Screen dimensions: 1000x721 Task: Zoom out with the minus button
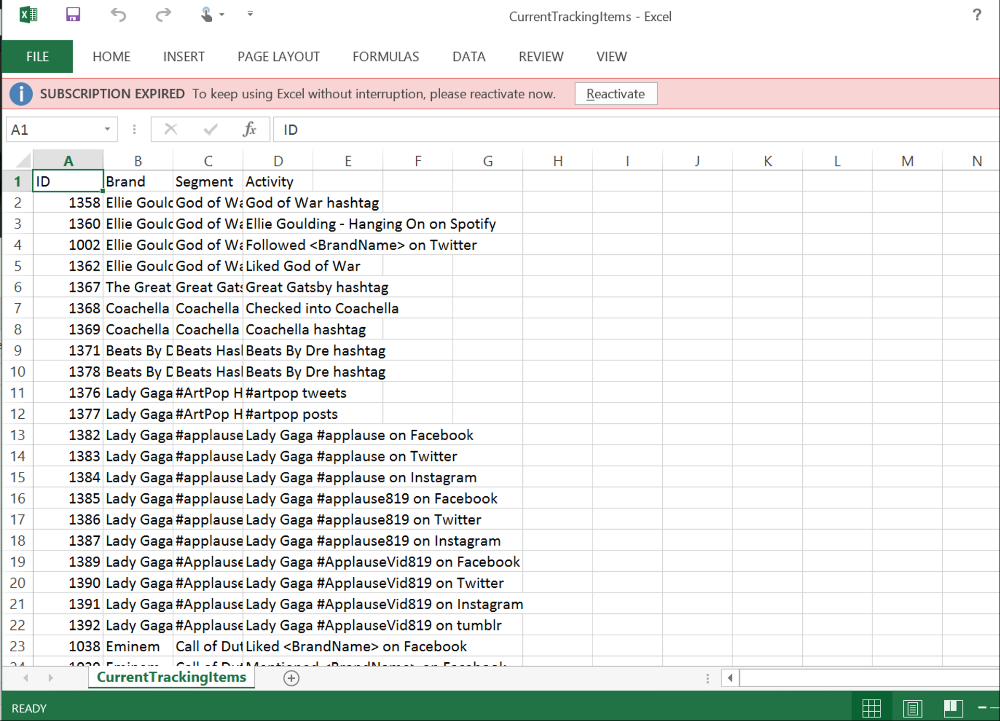coord(982,708)
